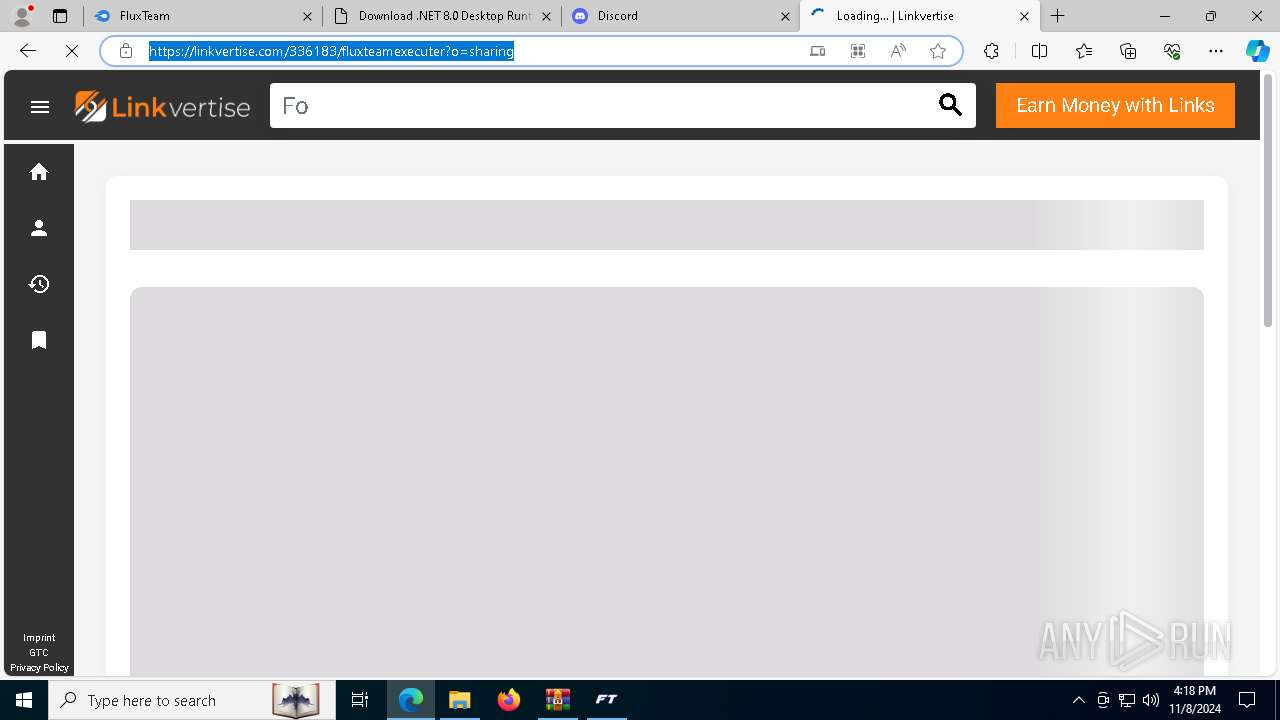Open the Profile sidebar icon
The width and height of the screenshot is (1280, 720).
click(x=39, y=228)
